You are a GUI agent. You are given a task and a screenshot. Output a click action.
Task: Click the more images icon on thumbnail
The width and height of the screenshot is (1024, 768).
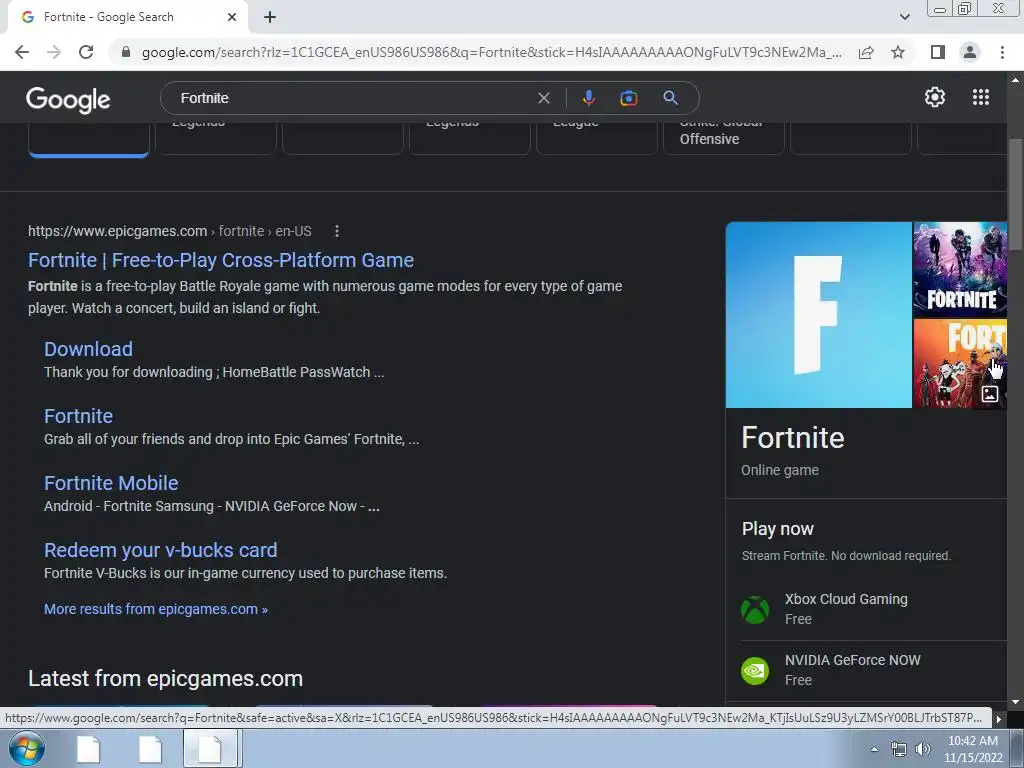coord(990,394)
